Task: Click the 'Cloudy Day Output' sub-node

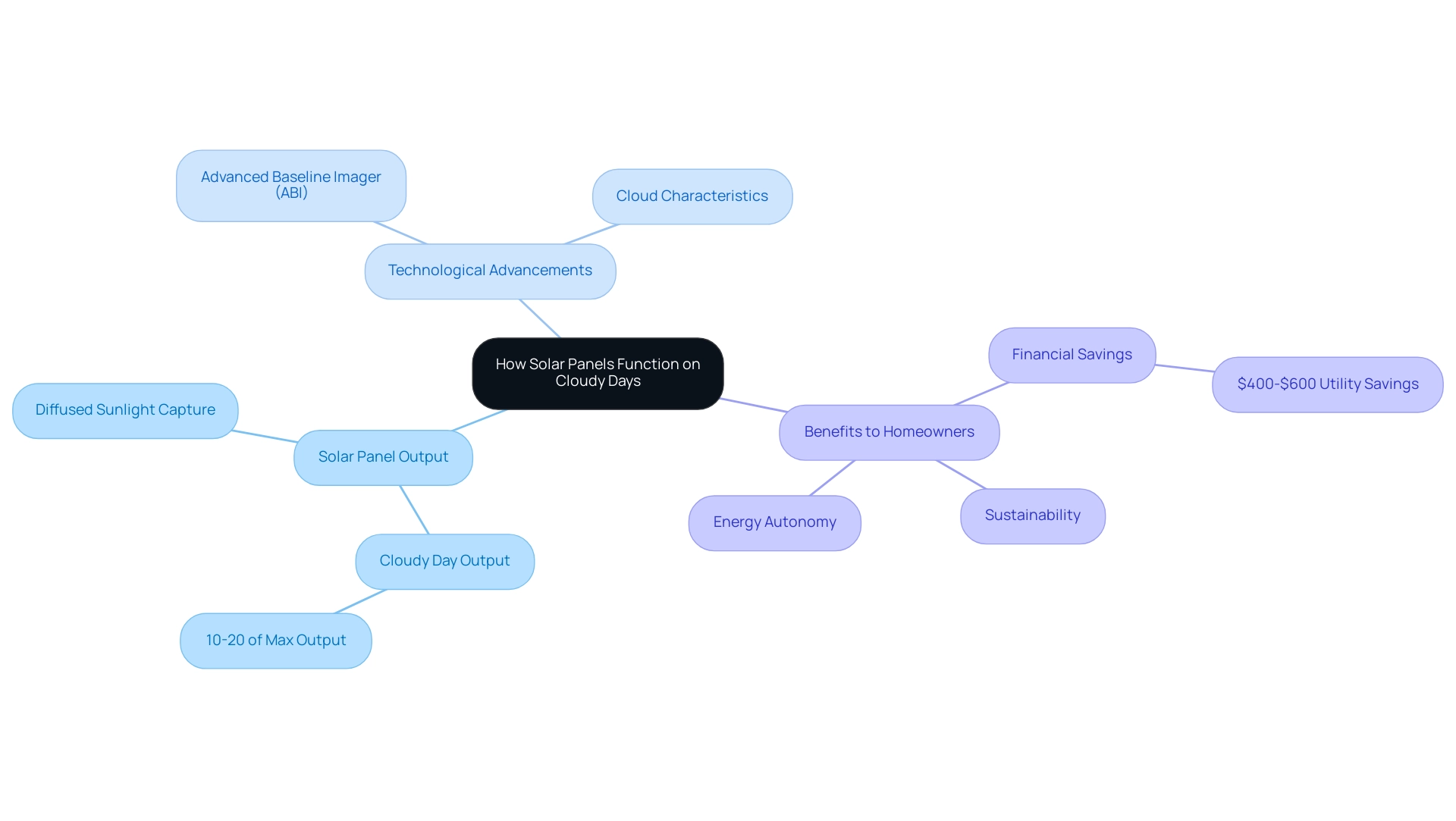Action: click(x=444, y=559)
